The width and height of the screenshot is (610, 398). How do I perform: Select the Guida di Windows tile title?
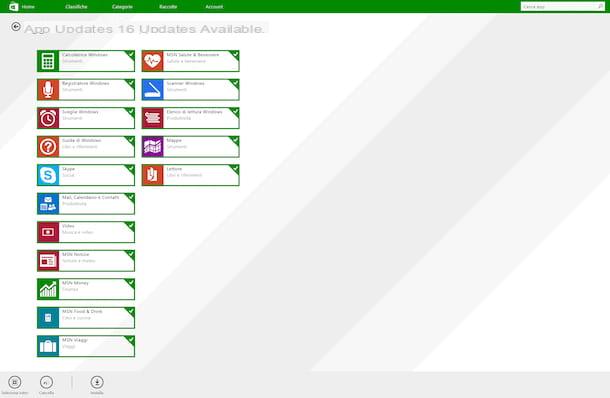(81, 140)
